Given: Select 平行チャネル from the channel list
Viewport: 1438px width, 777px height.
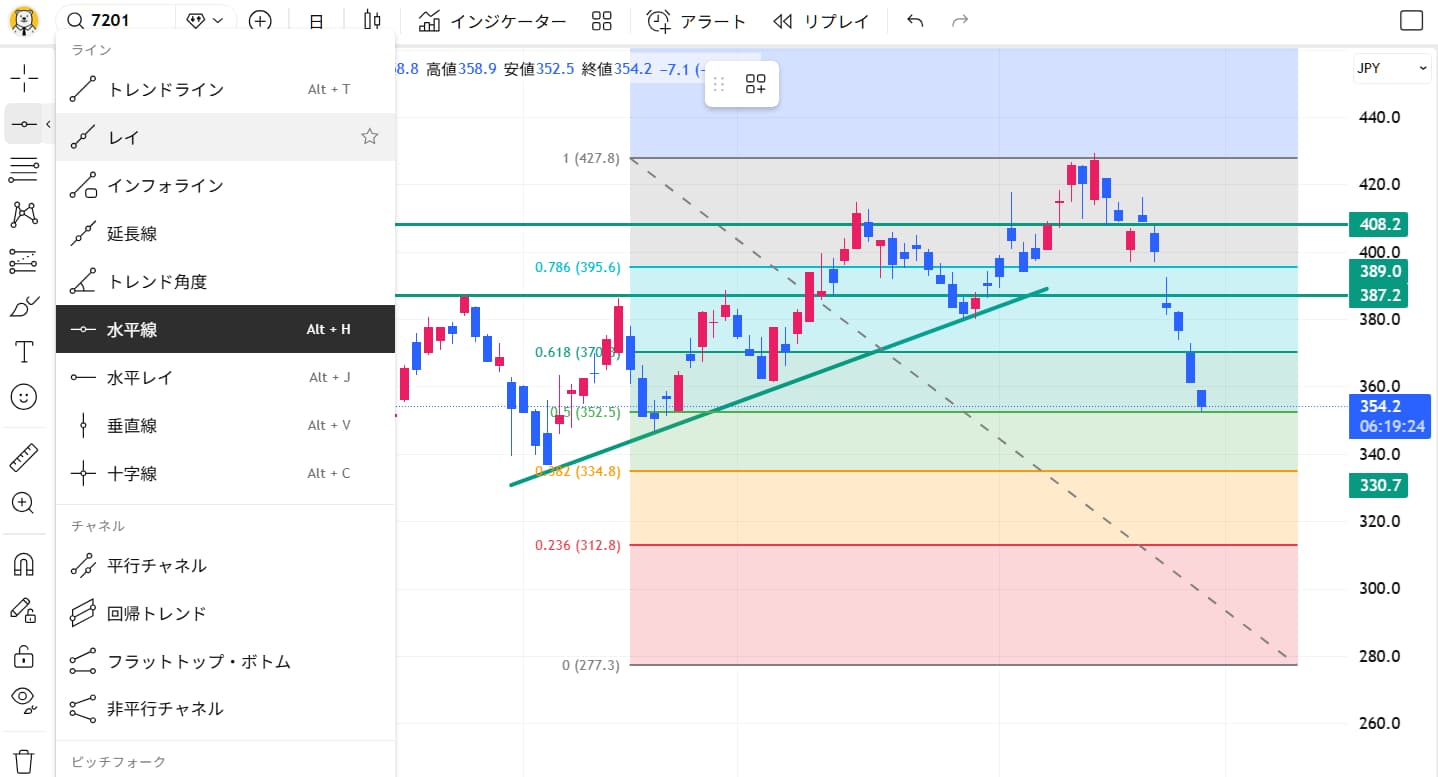Looking at the screenshot, I should (157, 565).
